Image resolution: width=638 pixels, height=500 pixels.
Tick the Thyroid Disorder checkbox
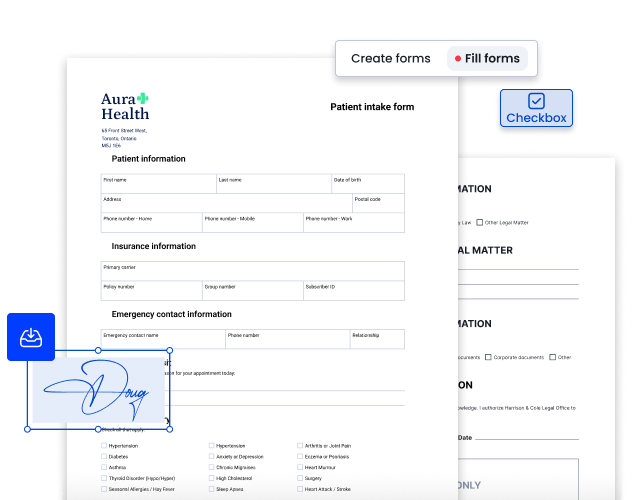[104, 478]
